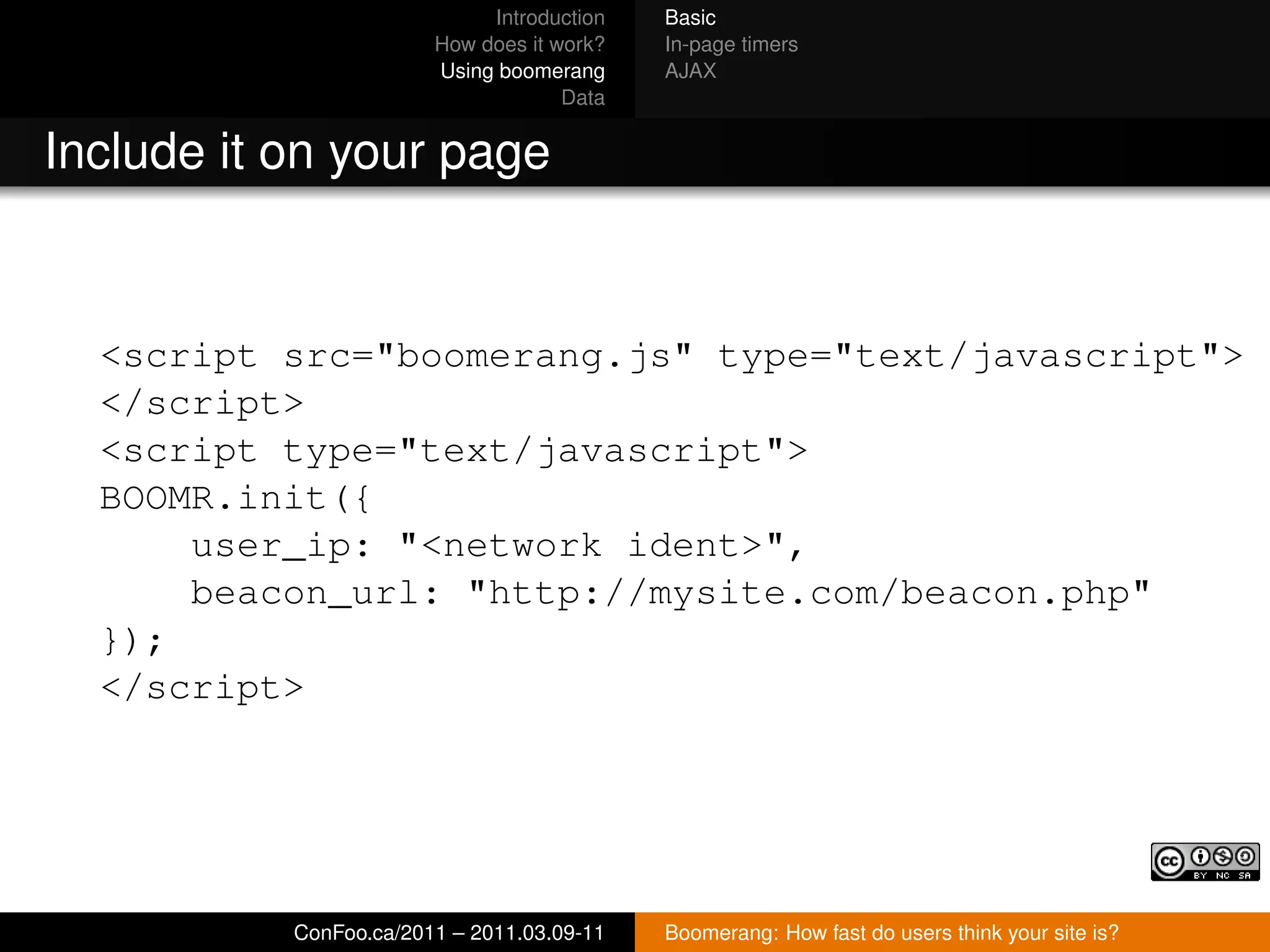Click the footer title 'Boomerang: How fast do users think'
Screen dimensions: 1270x952
tap(892, 933)
